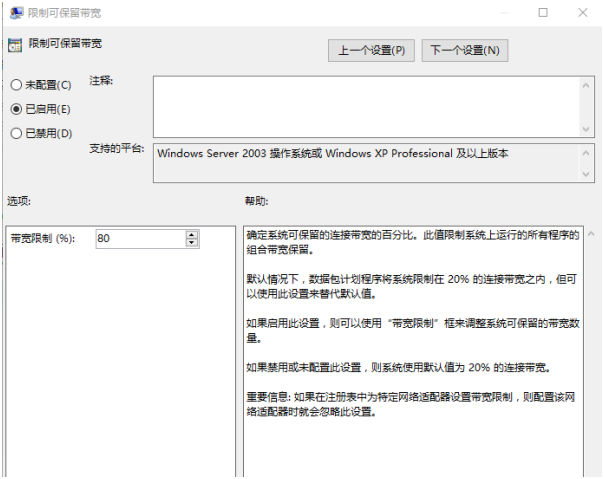Click scroll down arrow in 支持的平台 box

586,174
